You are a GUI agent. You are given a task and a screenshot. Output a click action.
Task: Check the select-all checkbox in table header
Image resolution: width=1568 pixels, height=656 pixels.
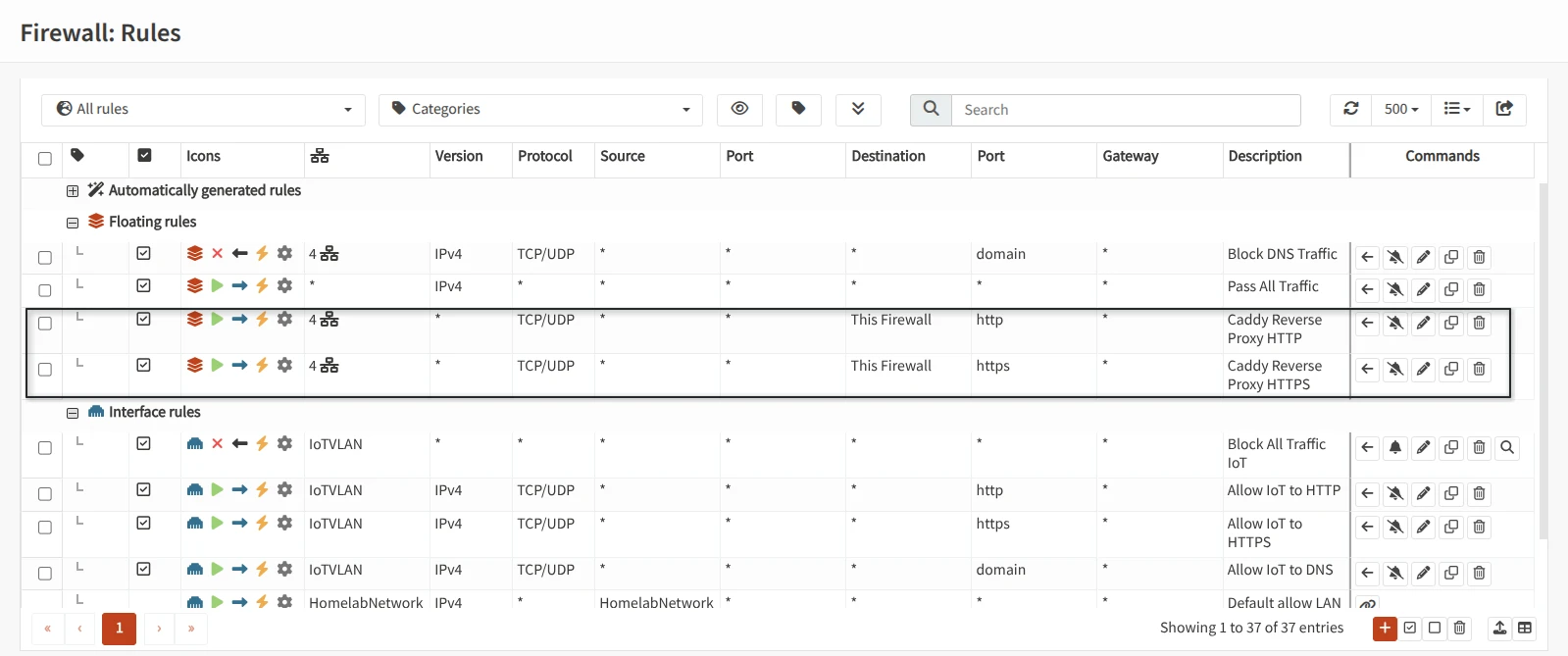tap(45, 158)
